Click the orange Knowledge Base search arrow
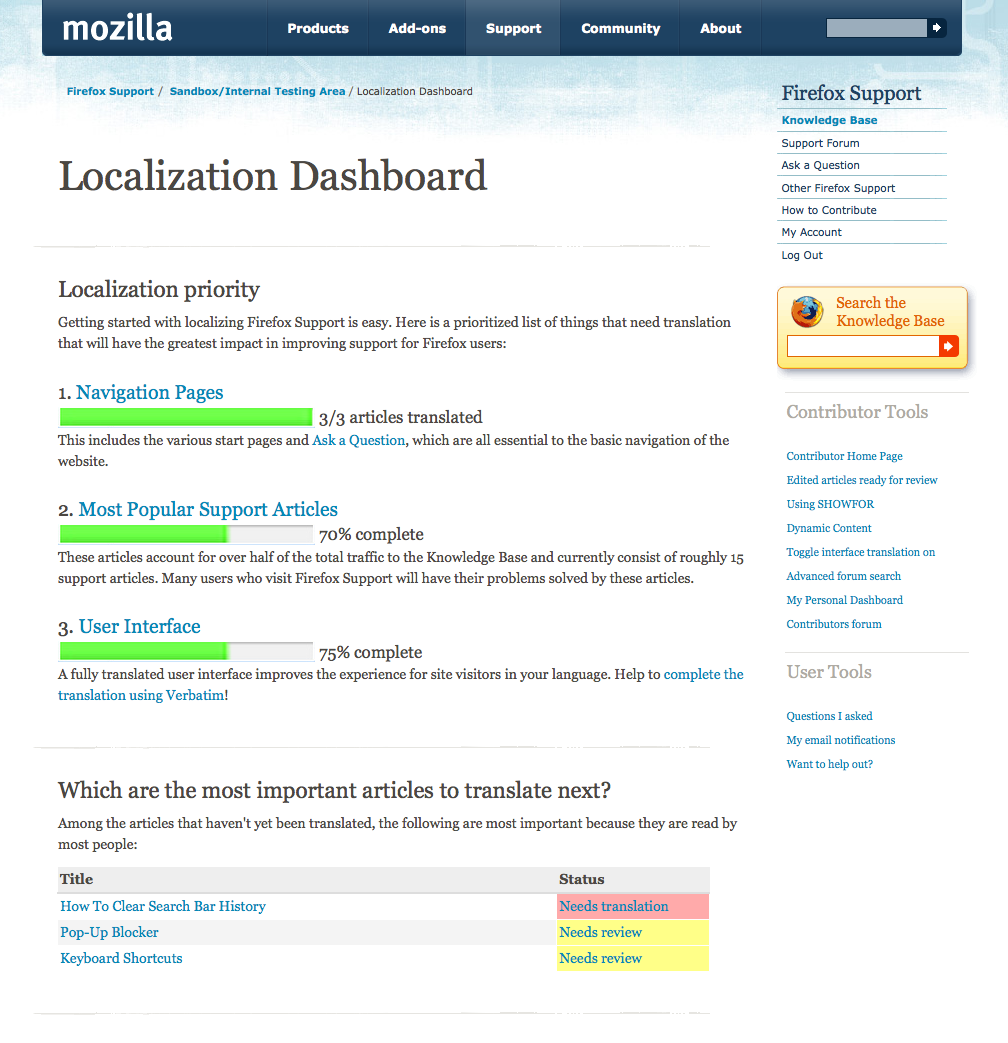 coord(948,346)
